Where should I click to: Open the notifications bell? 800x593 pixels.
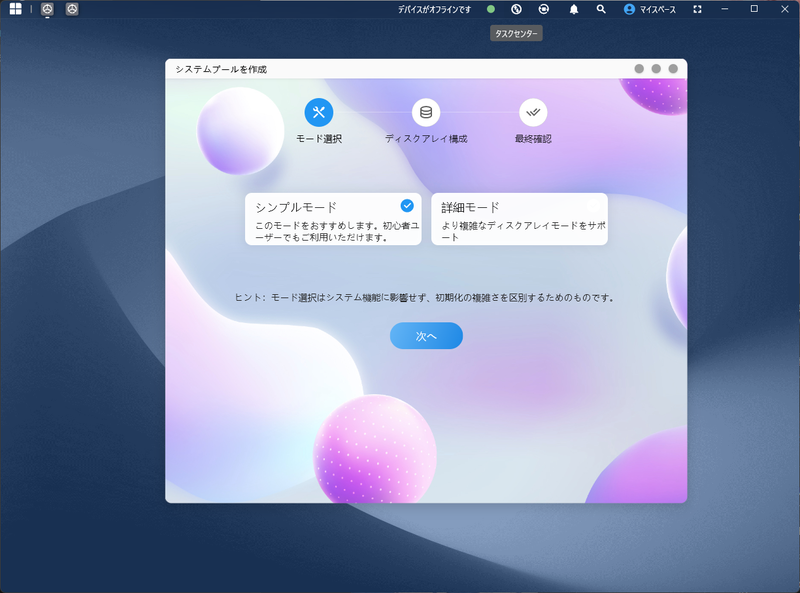573,9
